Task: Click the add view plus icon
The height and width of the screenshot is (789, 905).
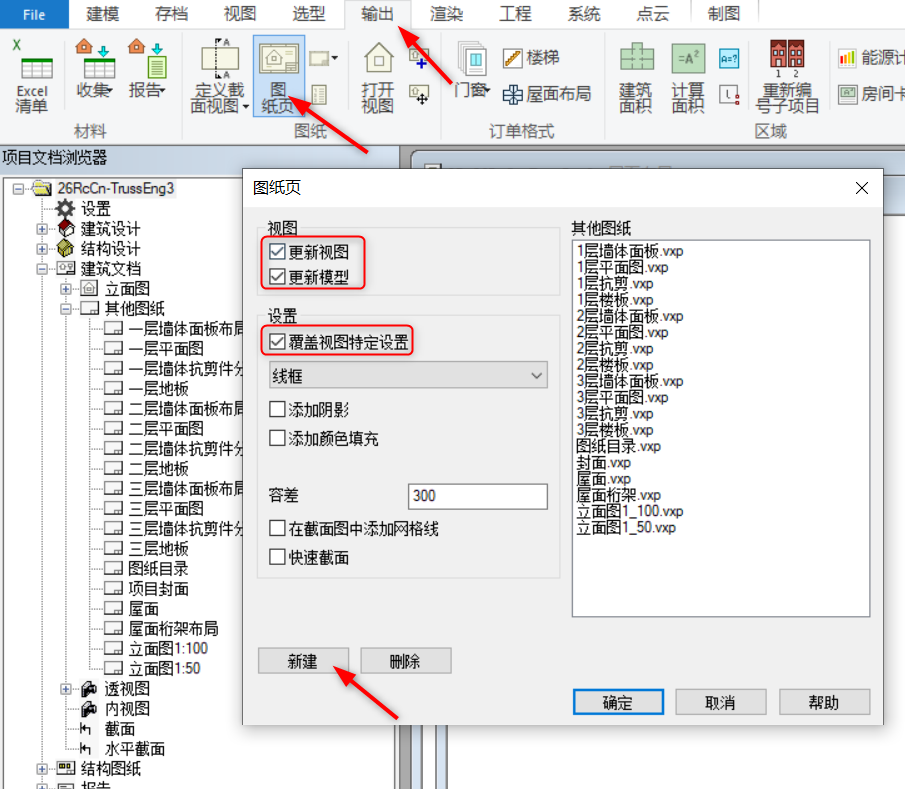Action: (418, 58)
